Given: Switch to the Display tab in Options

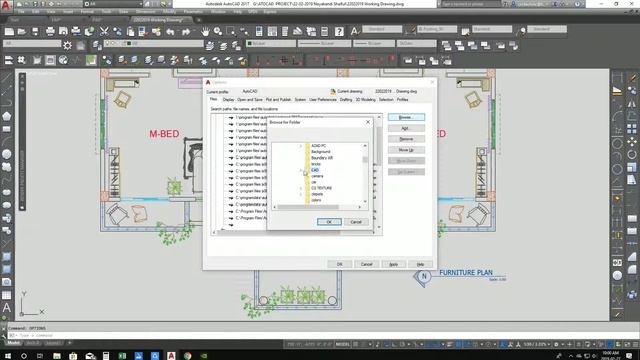Looking at the screenshot, I should click(x=229, y=100).
